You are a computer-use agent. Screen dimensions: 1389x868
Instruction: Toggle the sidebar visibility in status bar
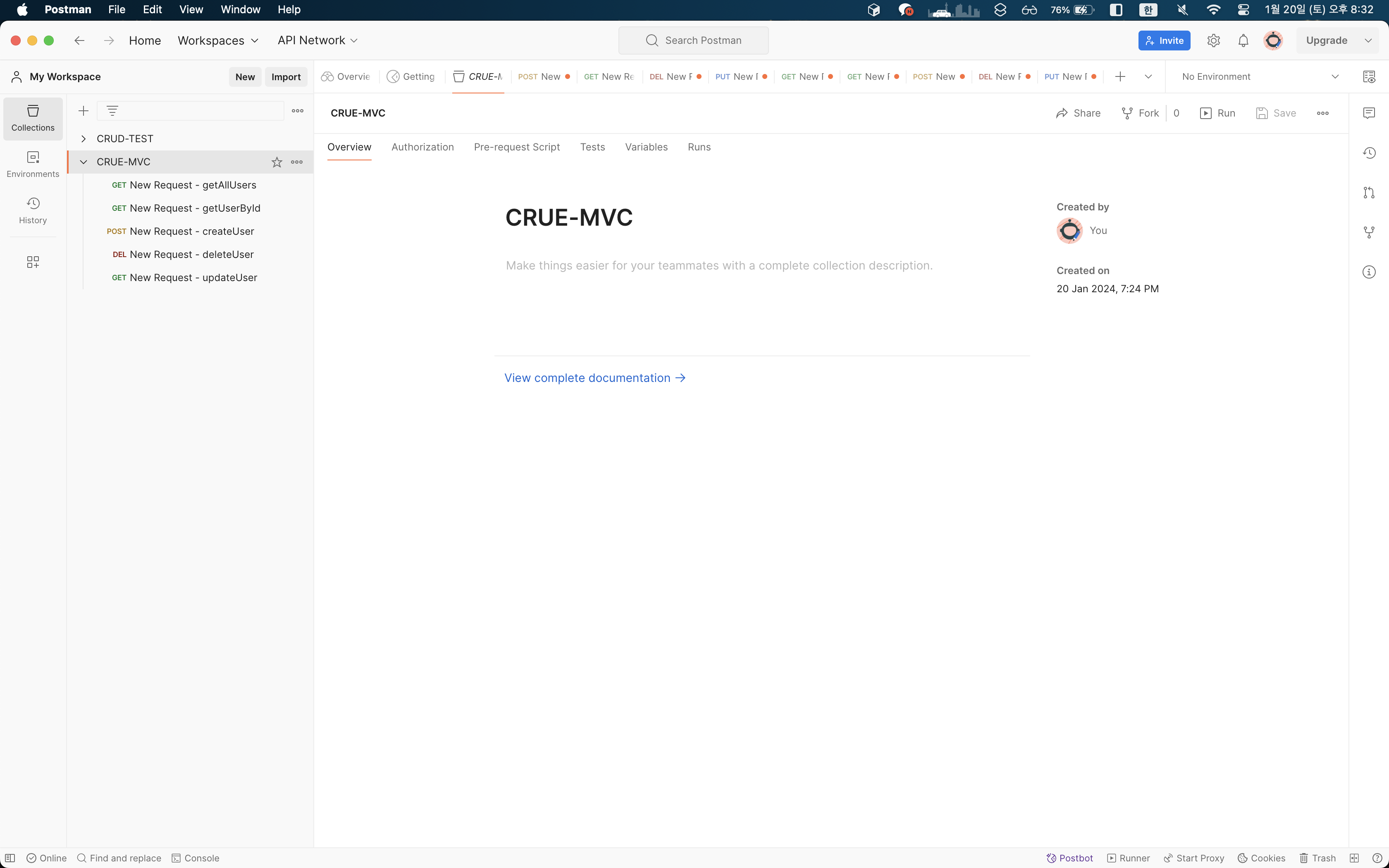coord(10,858)
